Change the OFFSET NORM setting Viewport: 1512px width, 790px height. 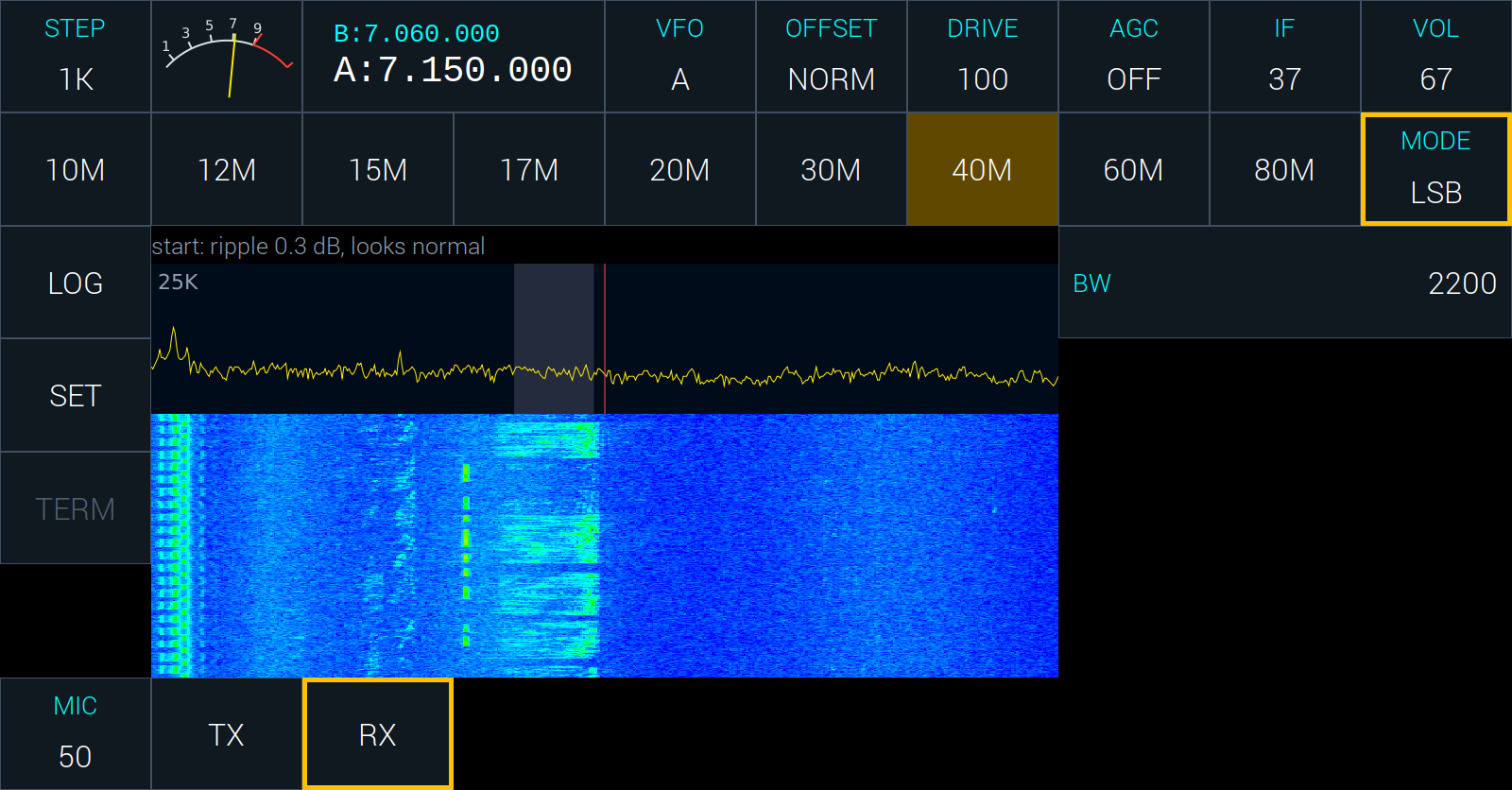(x=832, y=57)
